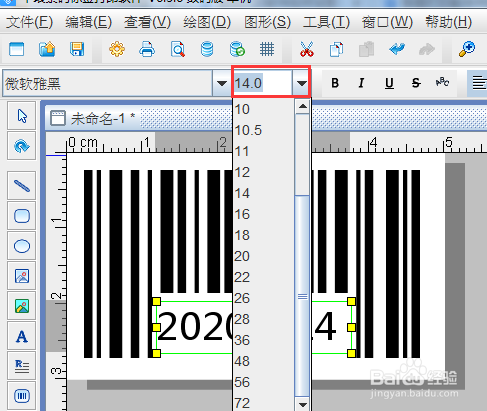Click the Print icon
The height and width of the screenshot is (411, 487).
pos(147,49)
